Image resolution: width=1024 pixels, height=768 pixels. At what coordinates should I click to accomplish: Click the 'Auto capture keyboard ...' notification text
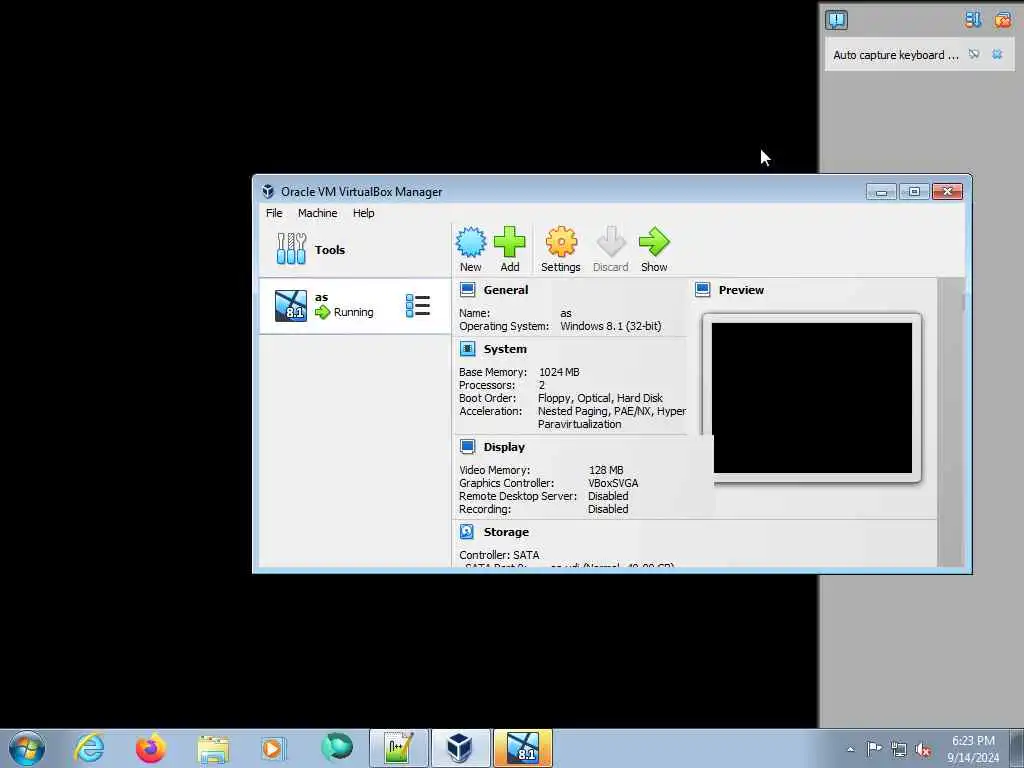click(x=895, y=55)
